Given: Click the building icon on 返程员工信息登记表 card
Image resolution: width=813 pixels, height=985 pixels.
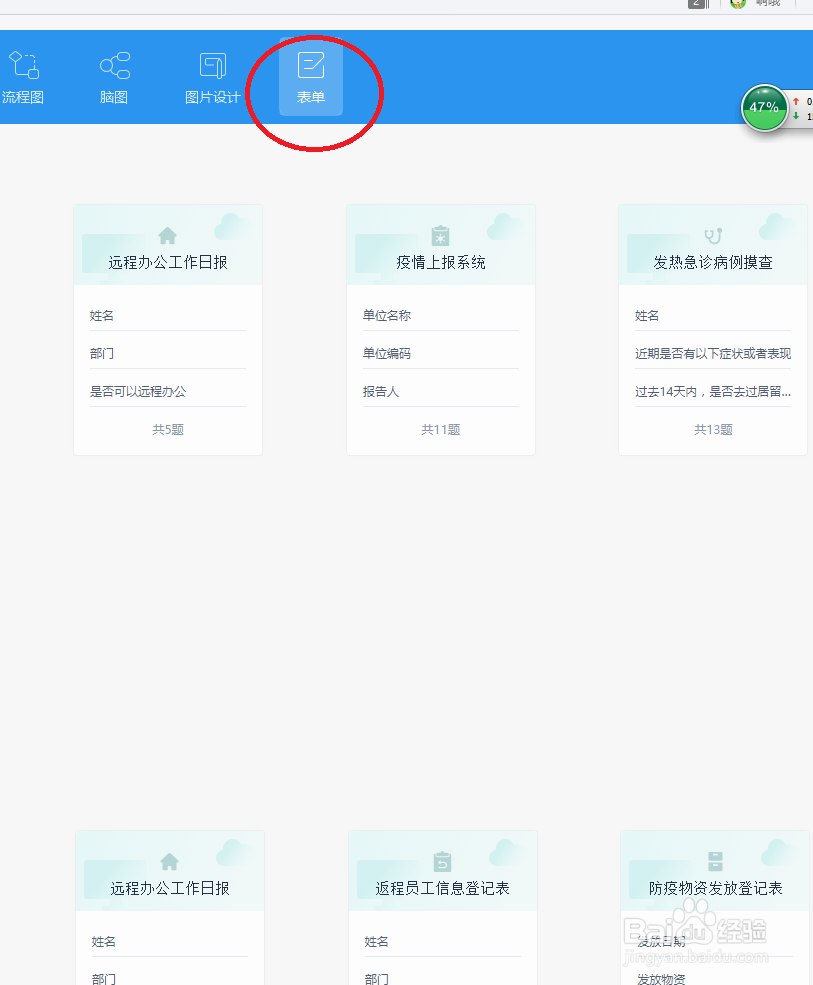Looking at the screenshot, I should click(x=442, y=861).
